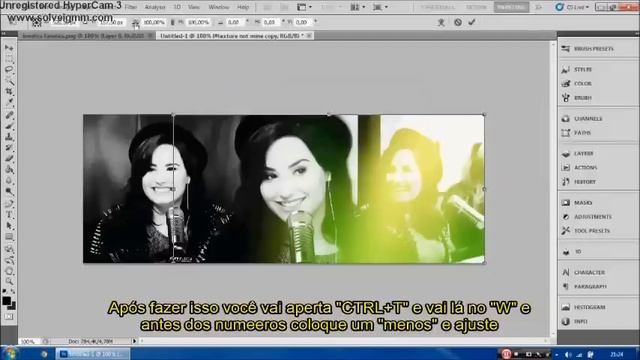Toggle maintain aspect ratio link icon
The image size is (640, 360).
(x=172, y=22)
